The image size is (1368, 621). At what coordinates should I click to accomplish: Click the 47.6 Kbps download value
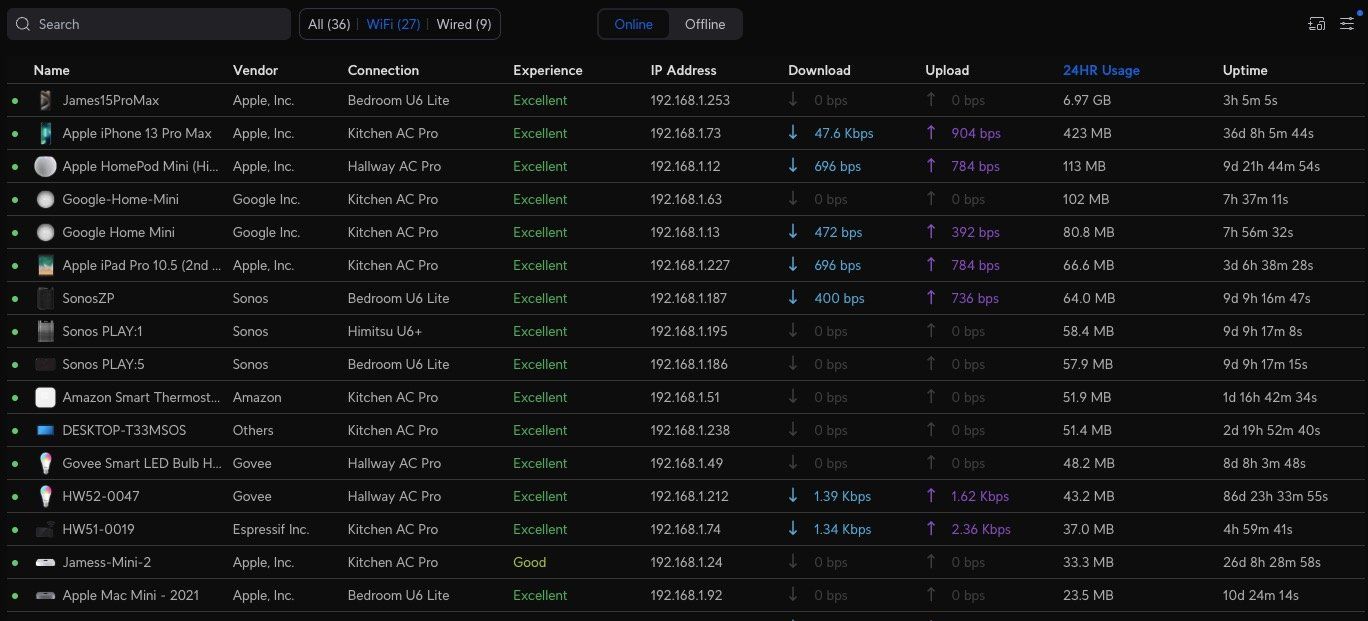pos(843,133)
